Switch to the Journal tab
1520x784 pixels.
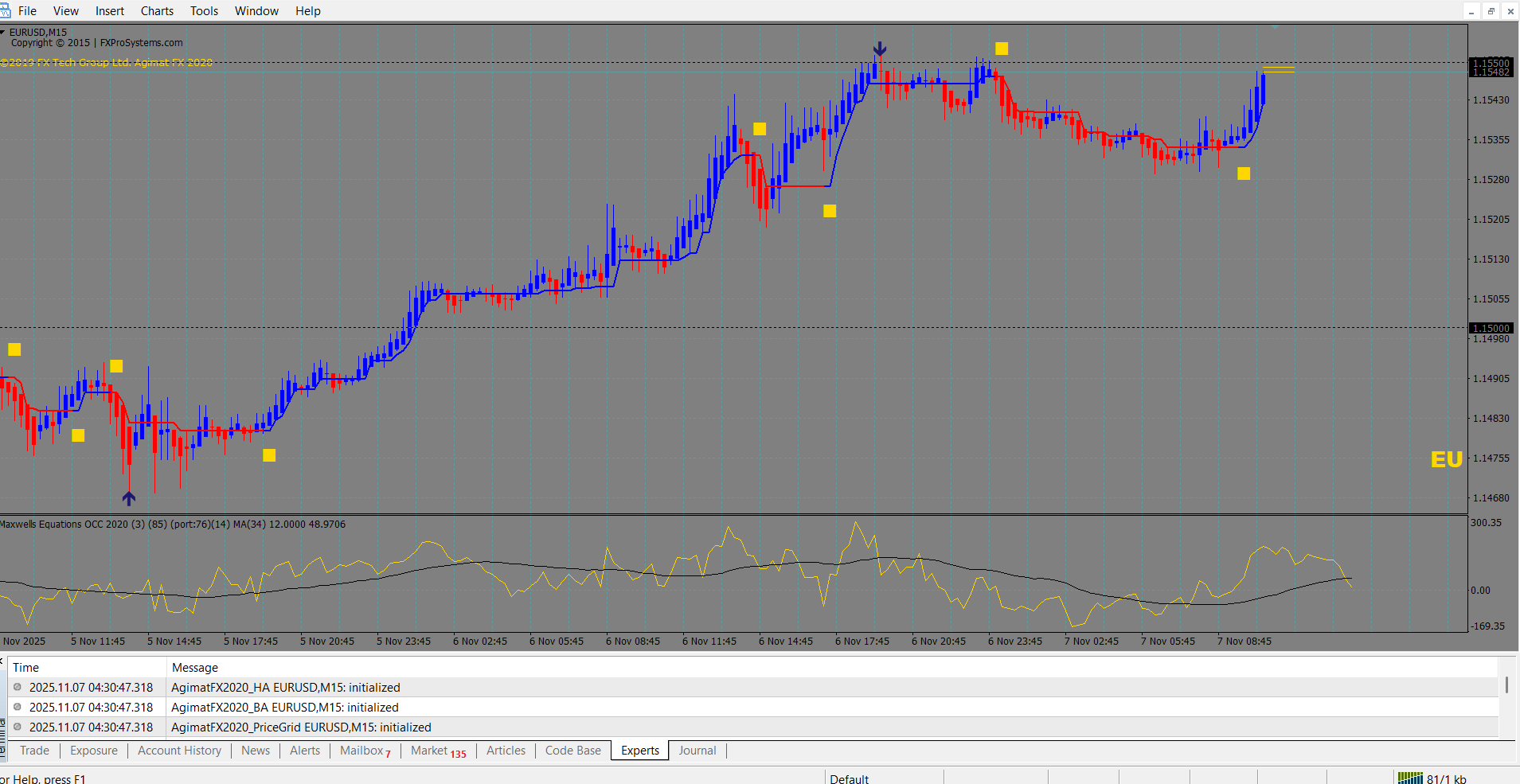(x=697, y=751)
